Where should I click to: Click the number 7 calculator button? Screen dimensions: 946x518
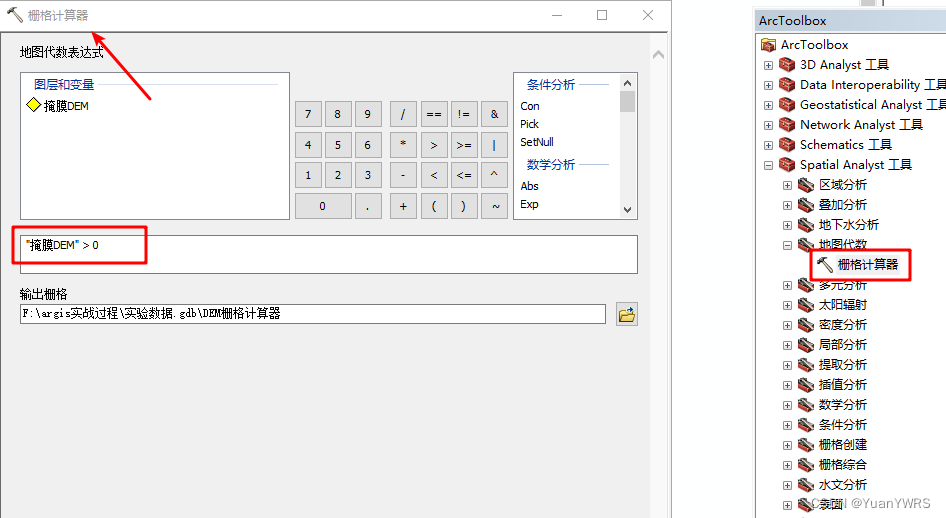(x=308, y=114)
